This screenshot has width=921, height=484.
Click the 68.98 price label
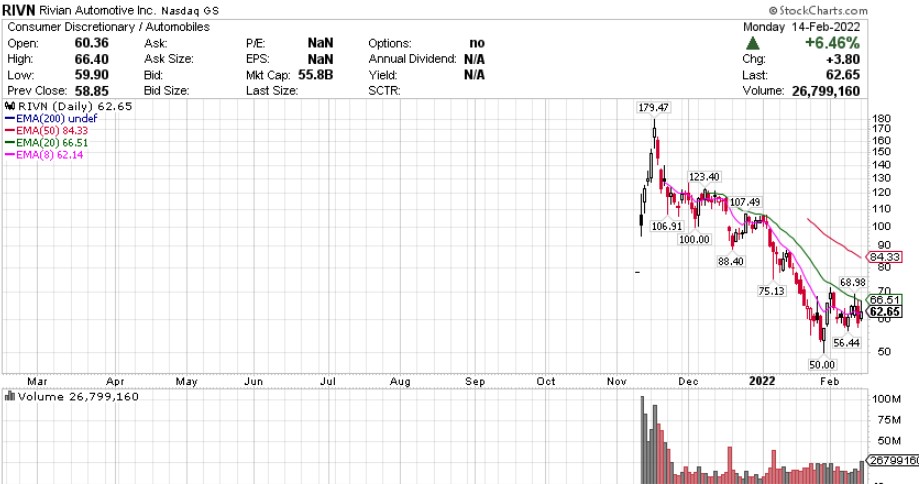point(852,283)
